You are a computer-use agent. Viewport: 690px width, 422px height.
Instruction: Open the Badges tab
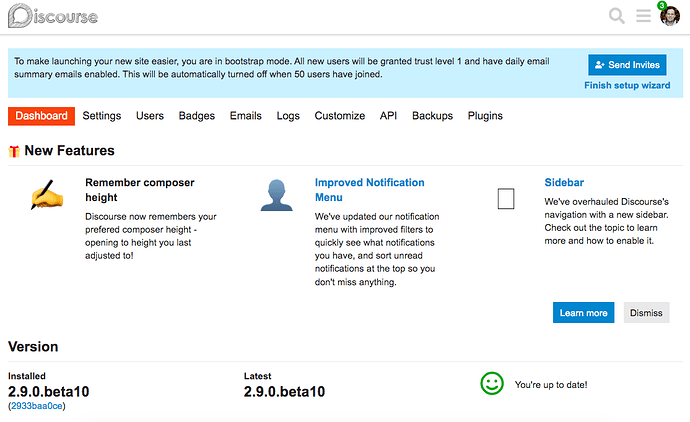click(x=197, y=116)
